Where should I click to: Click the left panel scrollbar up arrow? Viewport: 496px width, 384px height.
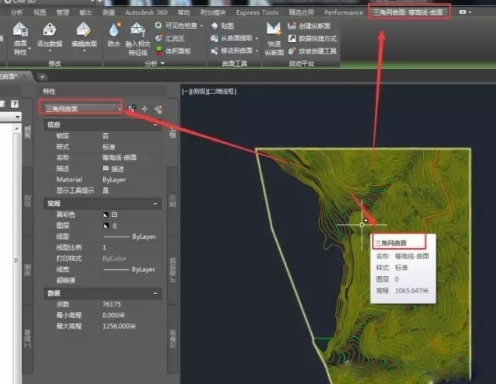click(x=17, y=129)
